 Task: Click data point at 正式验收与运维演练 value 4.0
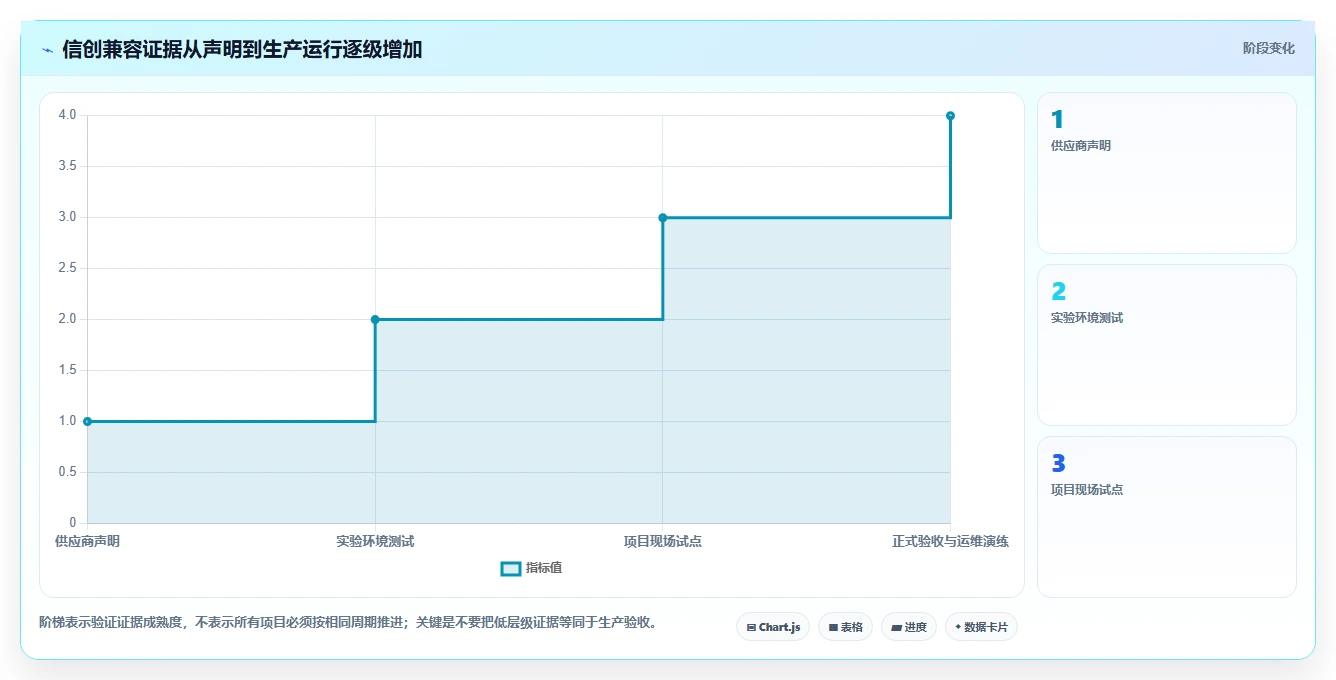[950, 115]
